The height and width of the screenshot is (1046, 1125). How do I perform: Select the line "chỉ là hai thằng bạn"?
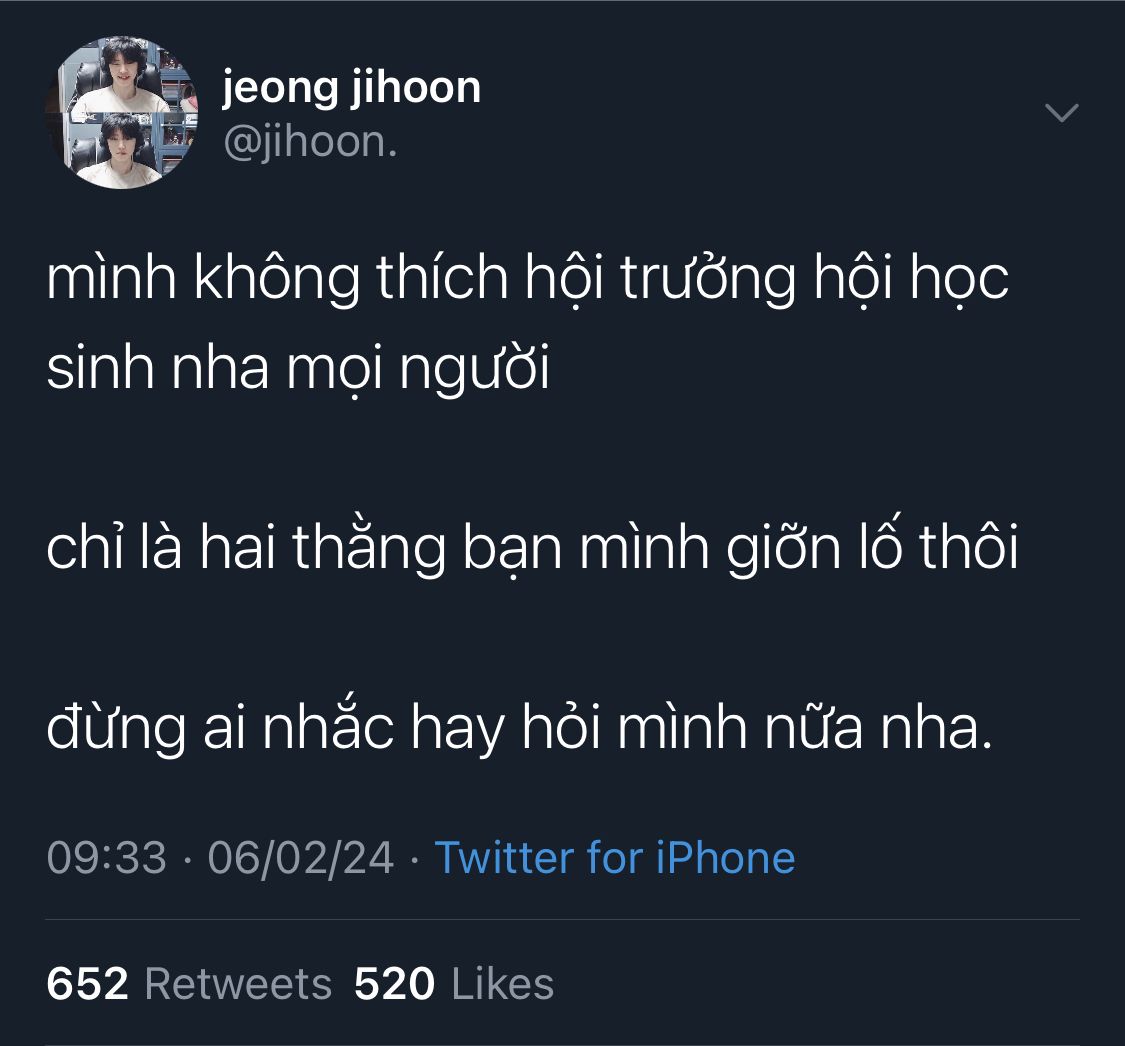[x=532, y=549]
